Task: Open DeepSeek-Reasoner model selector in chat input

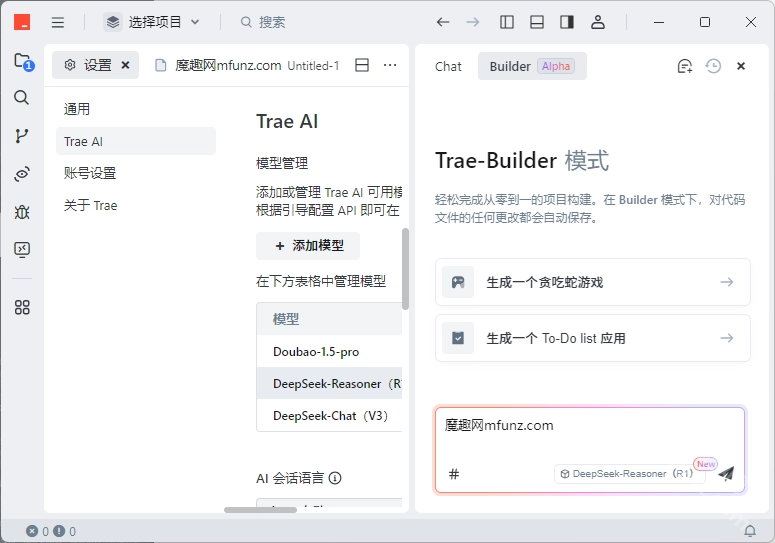Action: [629, 474]
